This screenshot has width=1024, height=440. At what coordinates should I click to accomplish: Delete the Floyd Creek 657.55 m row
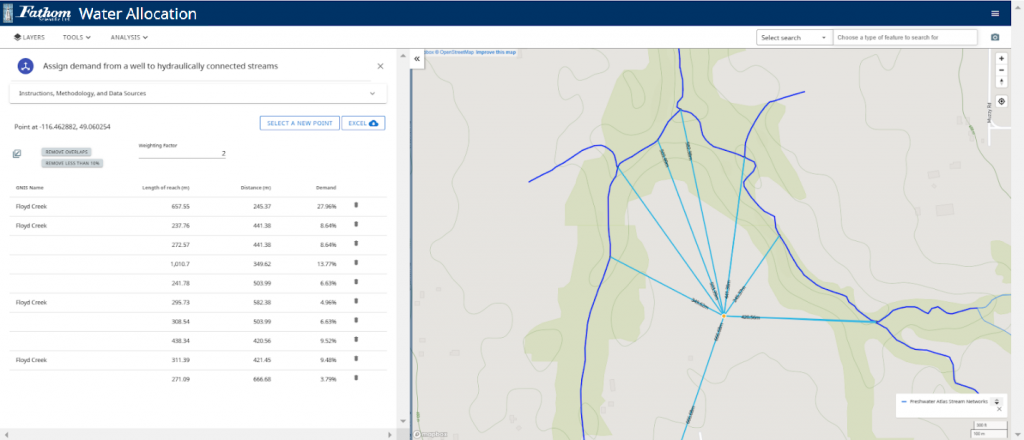(356, 205)
